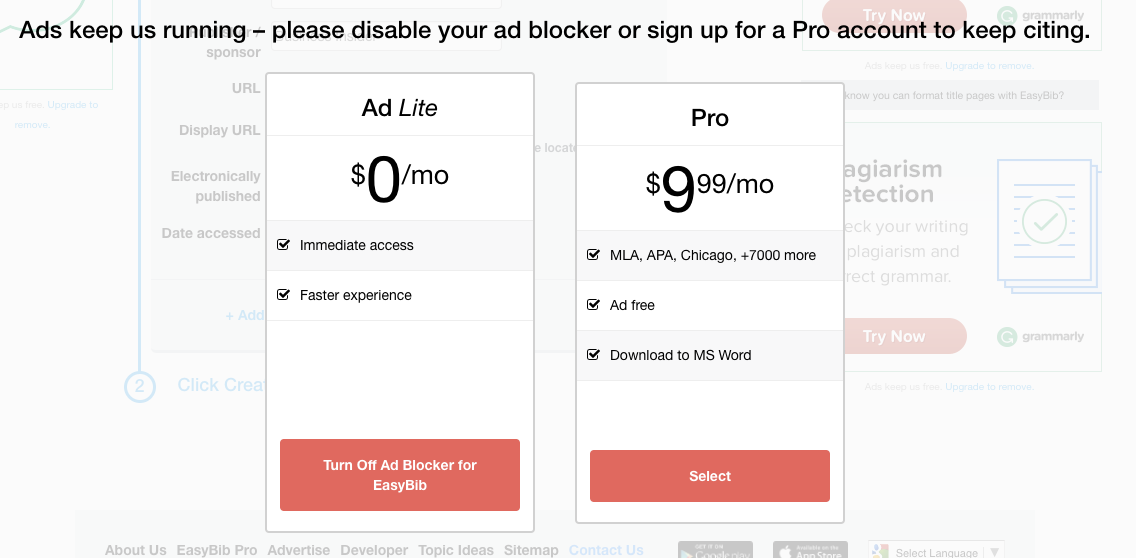Click the Ad free checkmark icon

pyautogui.click(x=593, y=305)
